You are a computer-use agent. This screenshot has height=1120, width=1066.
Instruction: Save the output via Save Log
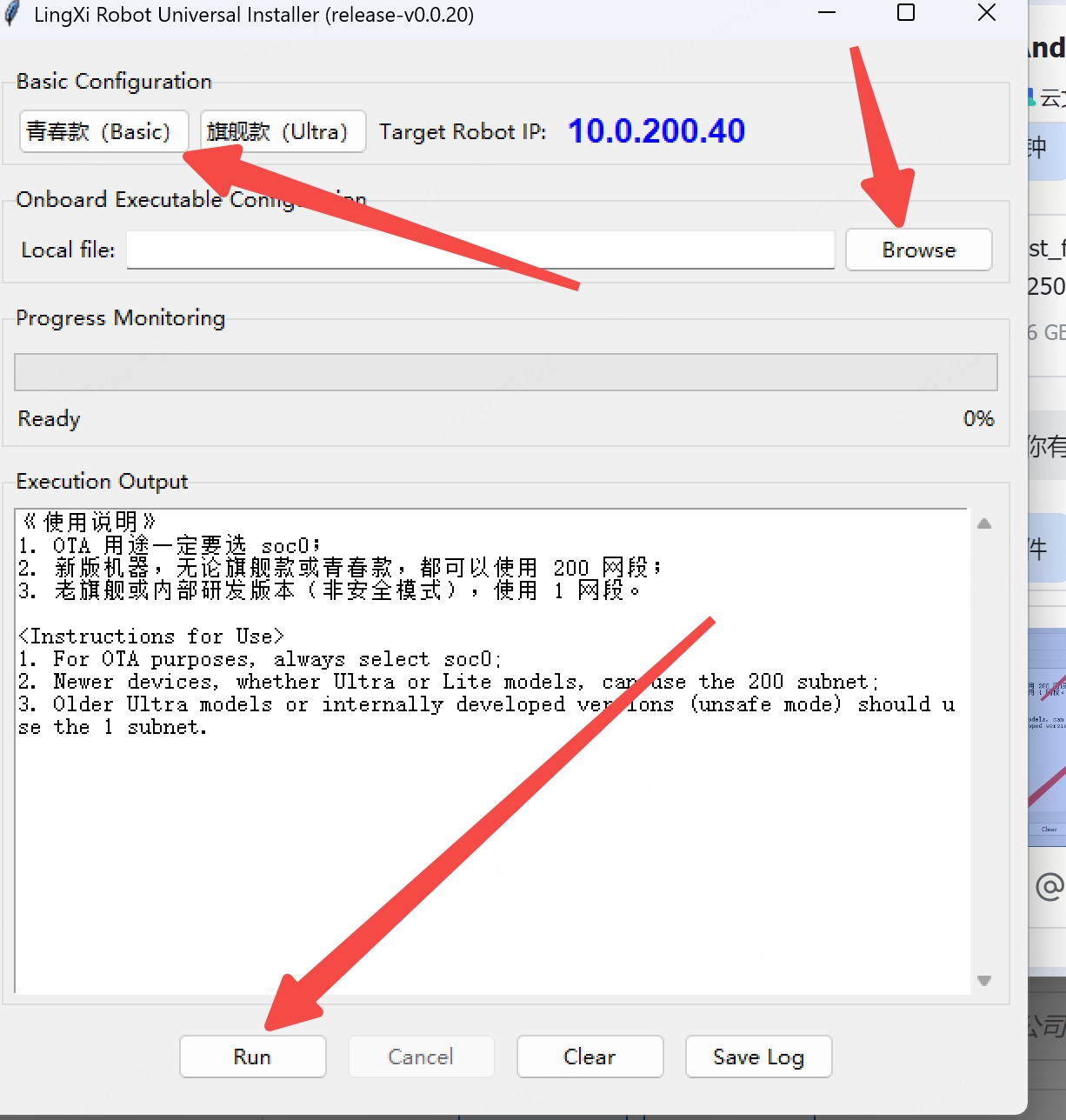pyautogui.click(x=758, y=1057)
